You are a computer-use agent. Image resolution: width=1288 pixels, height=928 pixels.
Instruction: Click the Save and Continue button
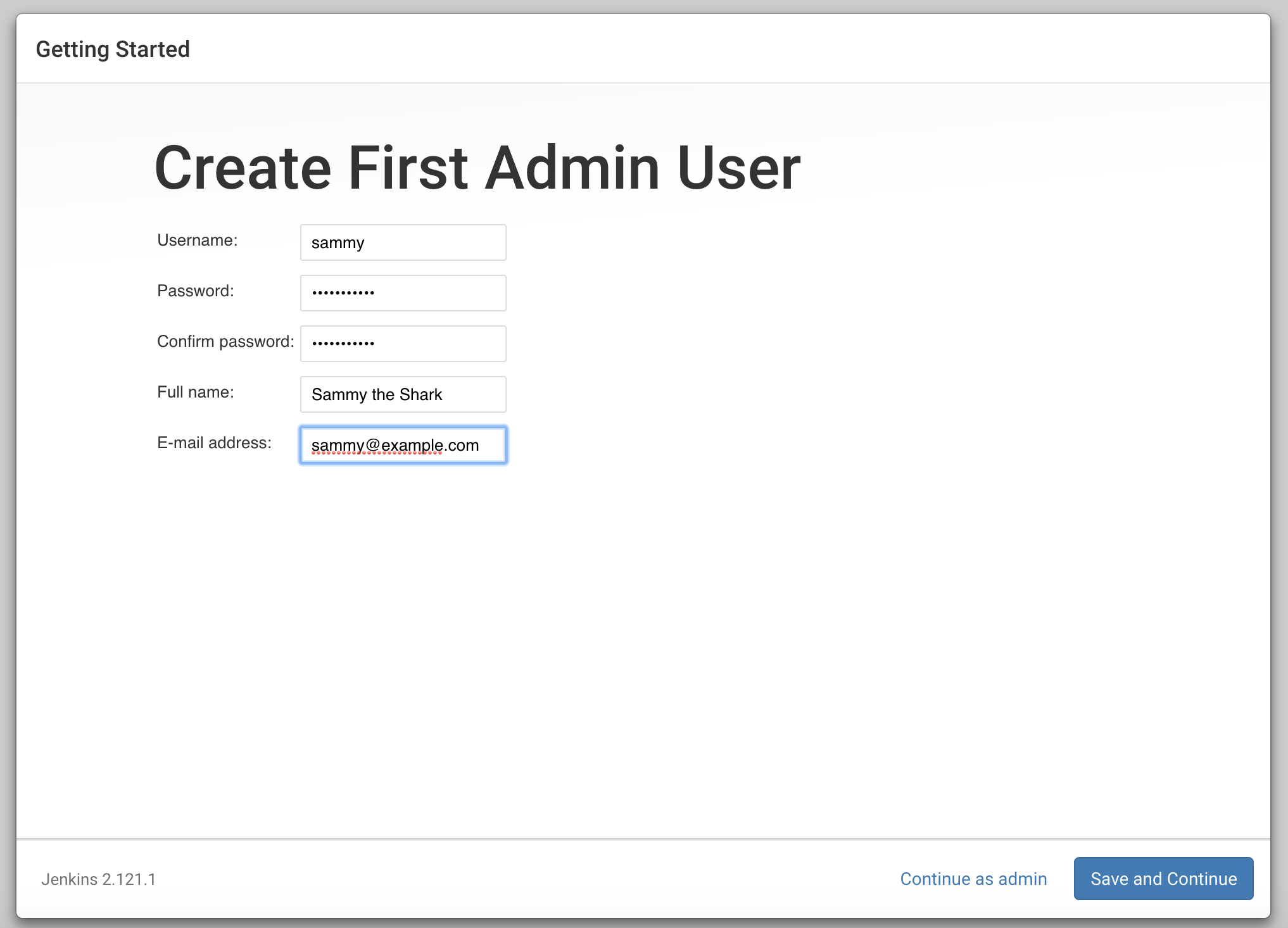click(x=1162, y=878)
